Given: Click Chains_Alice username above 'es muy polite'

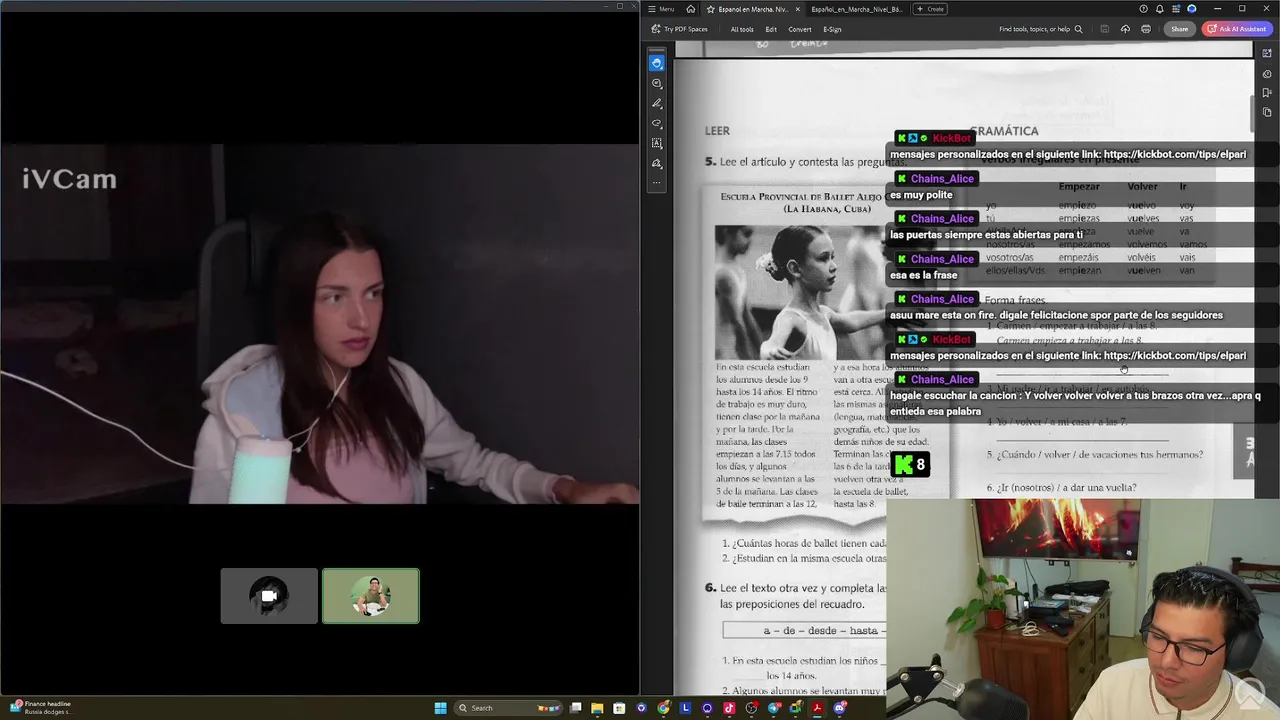Looking at the screenshot, I should pos(942,178).
